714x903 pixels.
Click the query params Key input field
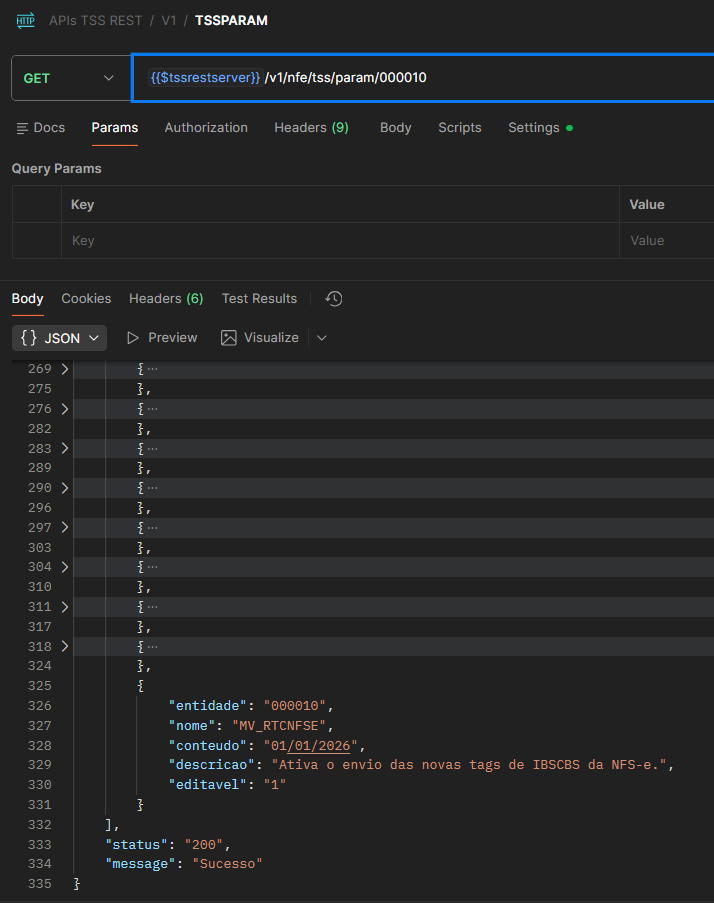tap(340, 241)
